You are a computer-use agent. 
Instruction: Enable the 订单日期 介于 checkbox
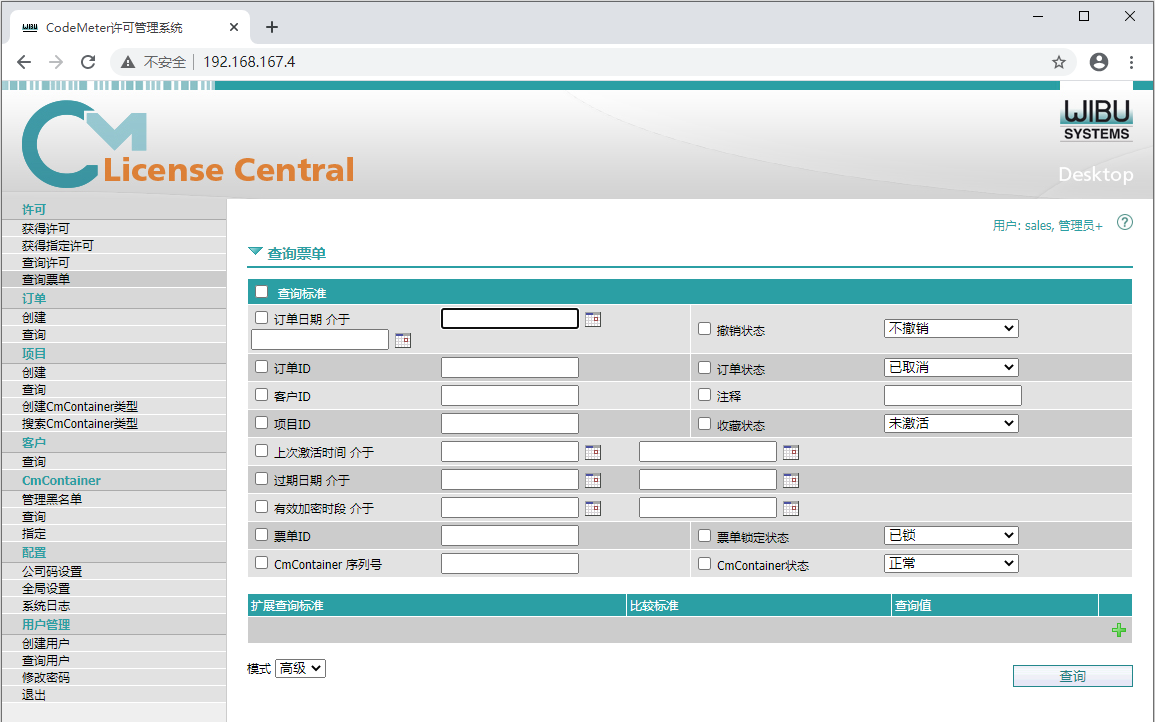pyautogui.click(x=261, y=318)
